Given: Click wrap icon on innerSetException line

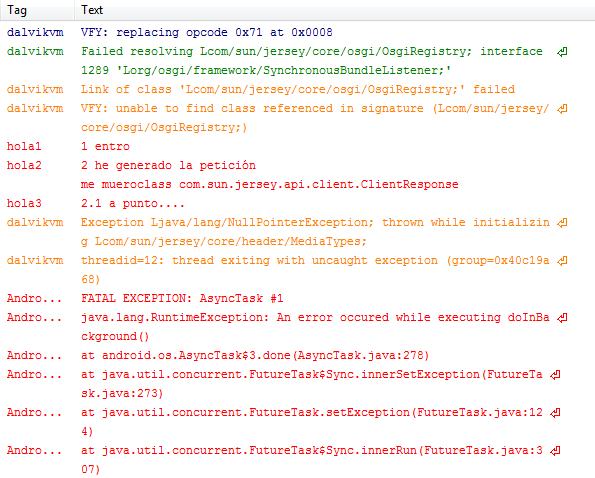Looking at the screenshot, I should coord(555,375).
